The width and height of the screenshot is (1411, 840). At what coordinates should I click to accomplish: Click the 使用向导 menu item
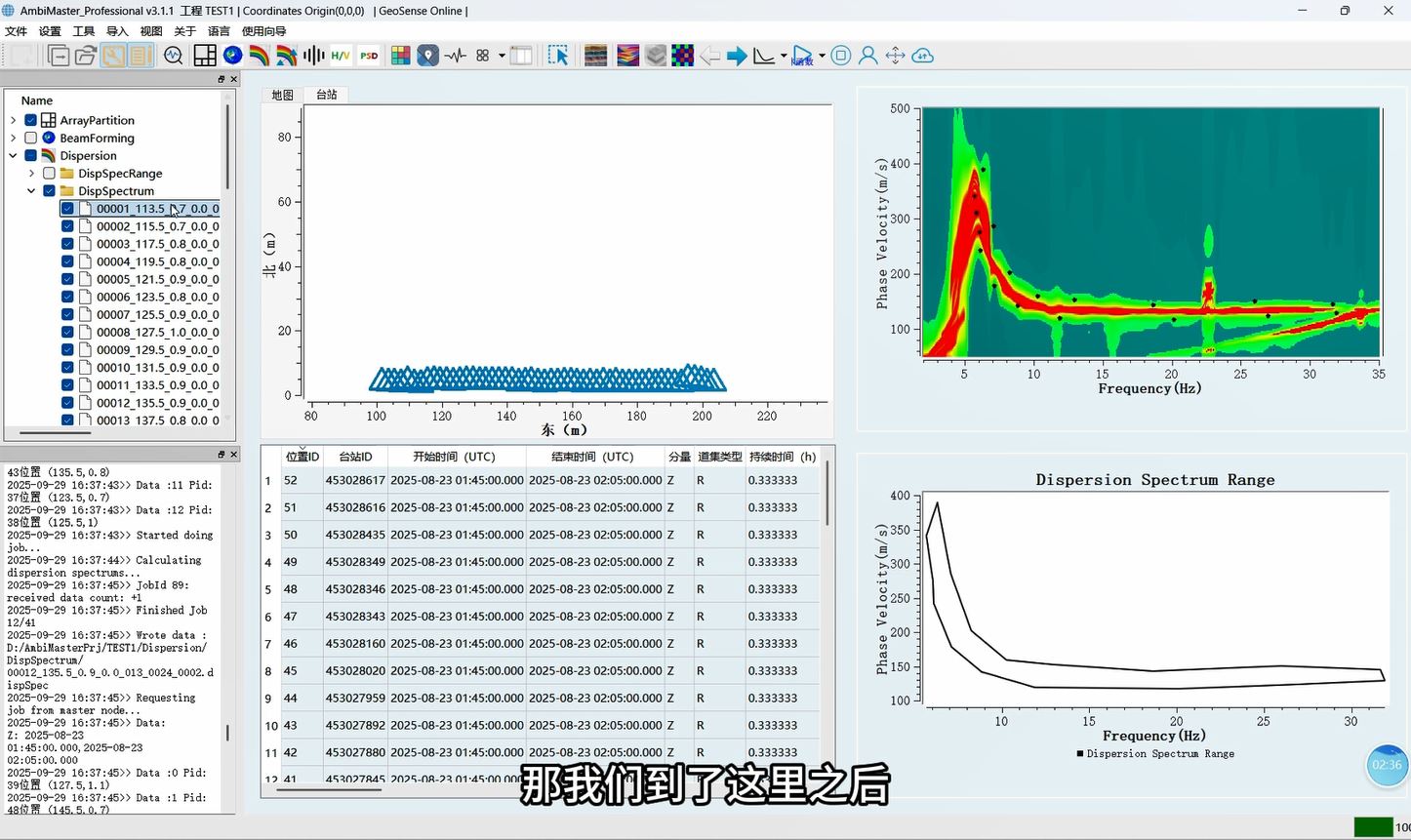coord(263,30)
